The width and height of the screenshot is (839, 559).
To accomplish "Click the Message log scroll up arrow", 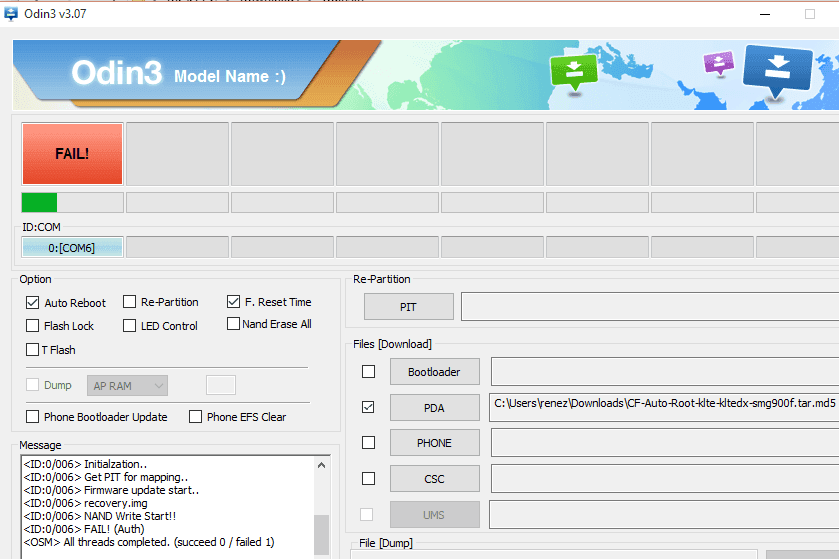I will click(321, 465).
